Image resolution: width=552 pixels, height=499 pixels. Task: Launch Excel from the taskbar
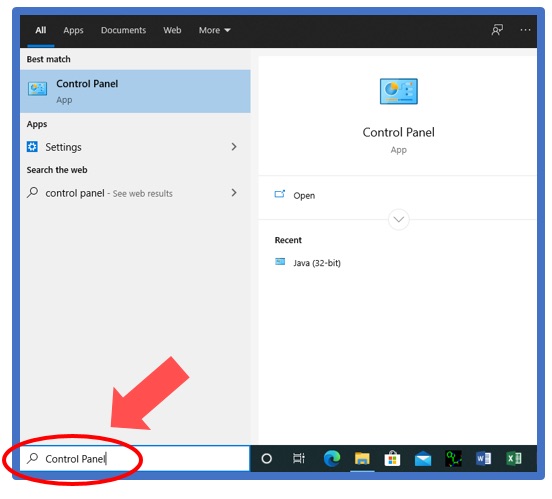tap(514, 459)
